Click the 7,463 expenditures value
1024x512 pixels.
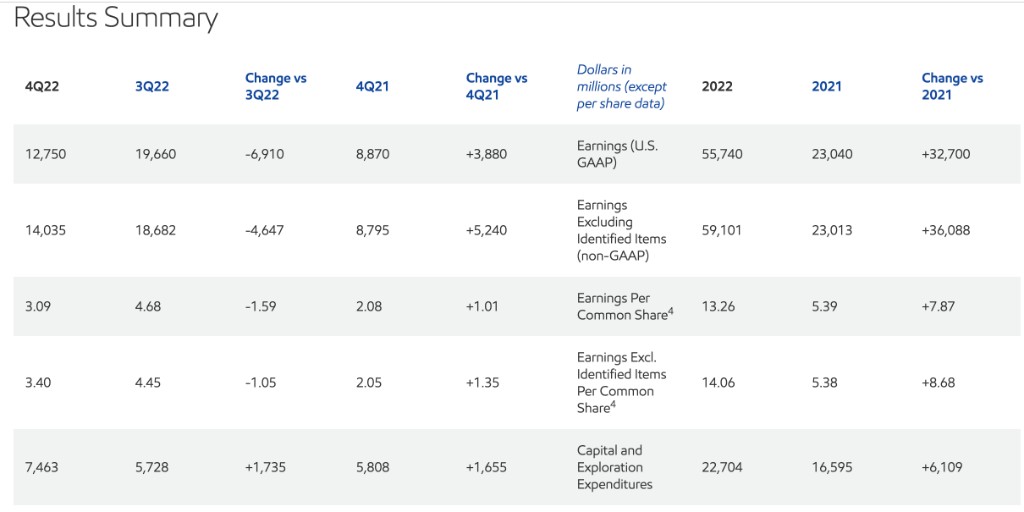[42, 467]
